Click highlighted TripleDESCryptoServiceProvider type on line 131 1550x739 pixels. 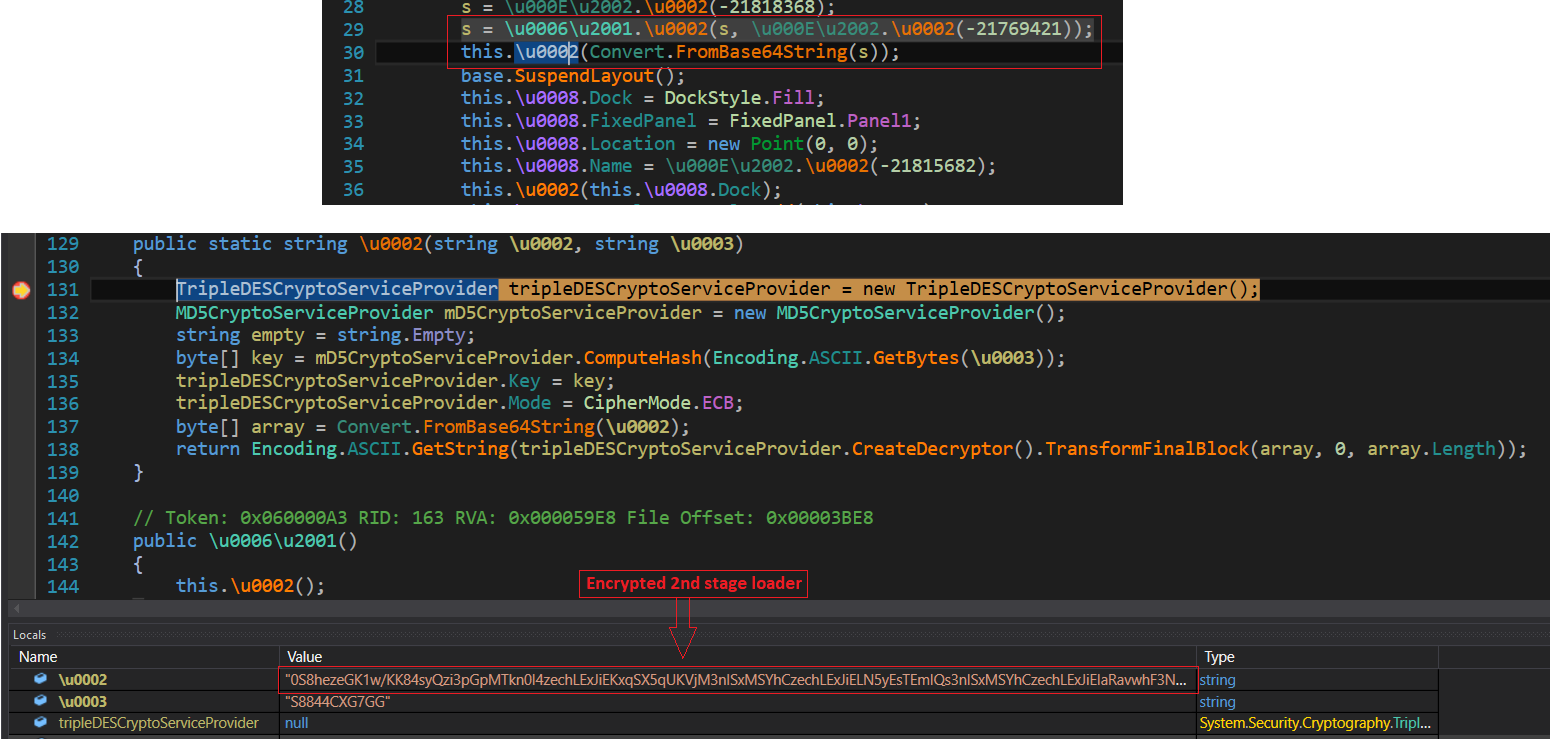pyautogui.click(x=337, y=289)
